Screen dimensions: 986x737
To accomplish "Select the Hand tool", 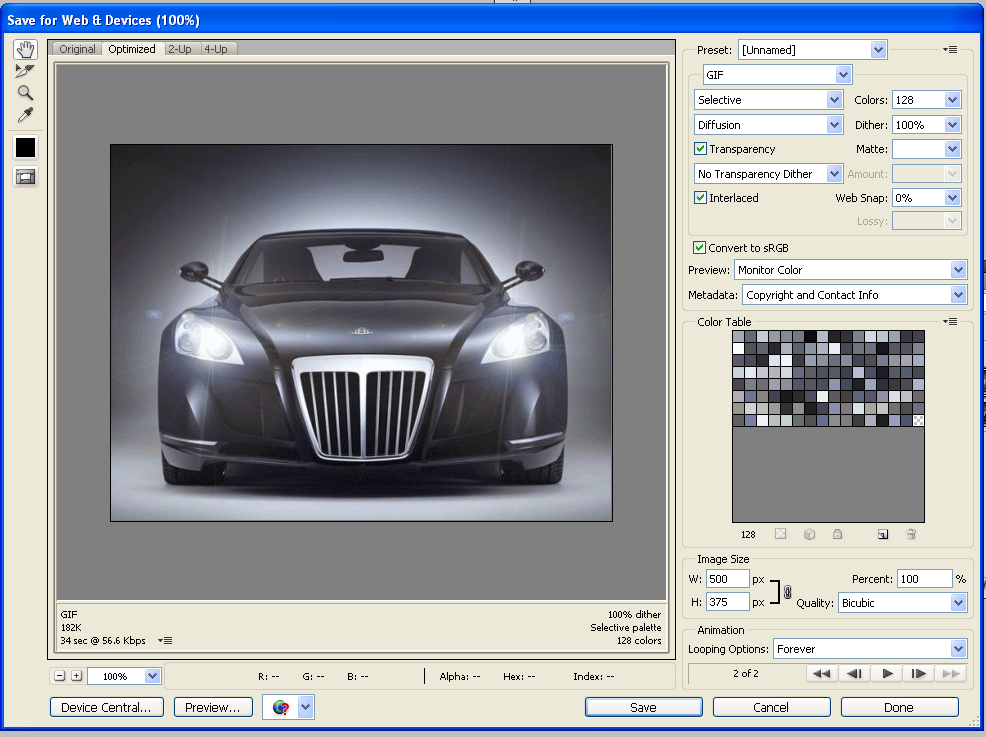I will point(25,49).
